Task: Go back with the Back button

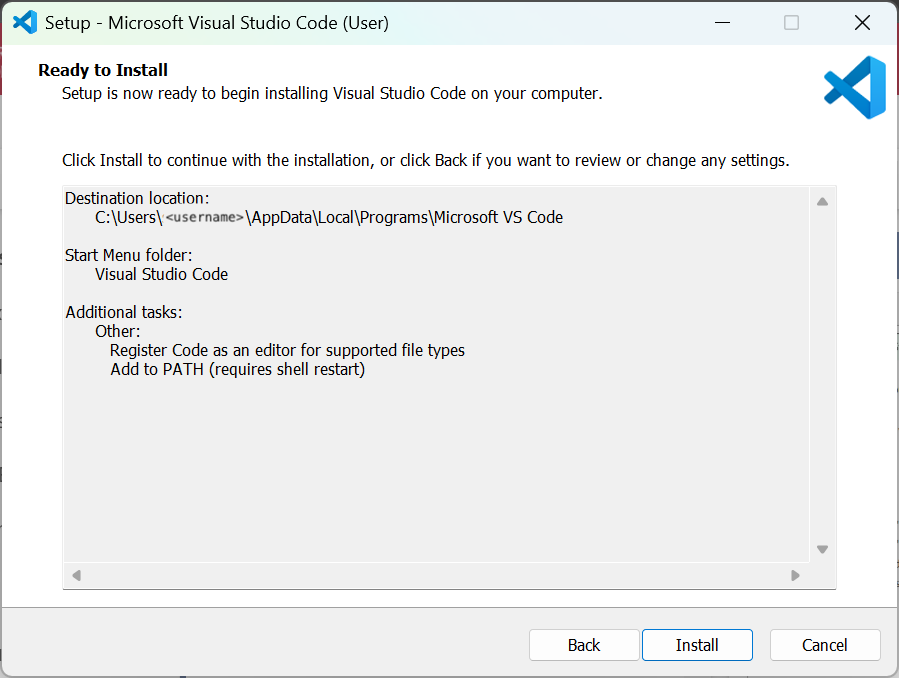Action: (584, 645)
